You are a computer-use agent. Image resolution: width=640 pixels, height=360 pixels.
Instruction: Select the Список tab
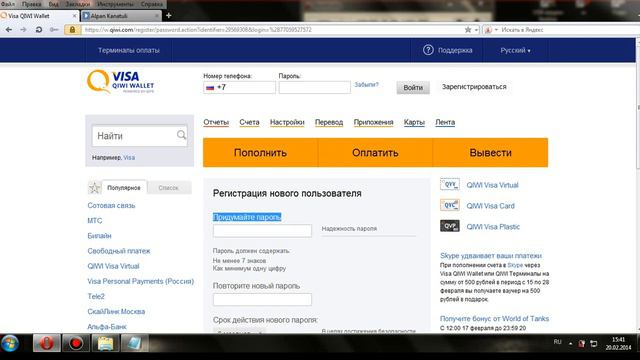[x=169, y=188]
